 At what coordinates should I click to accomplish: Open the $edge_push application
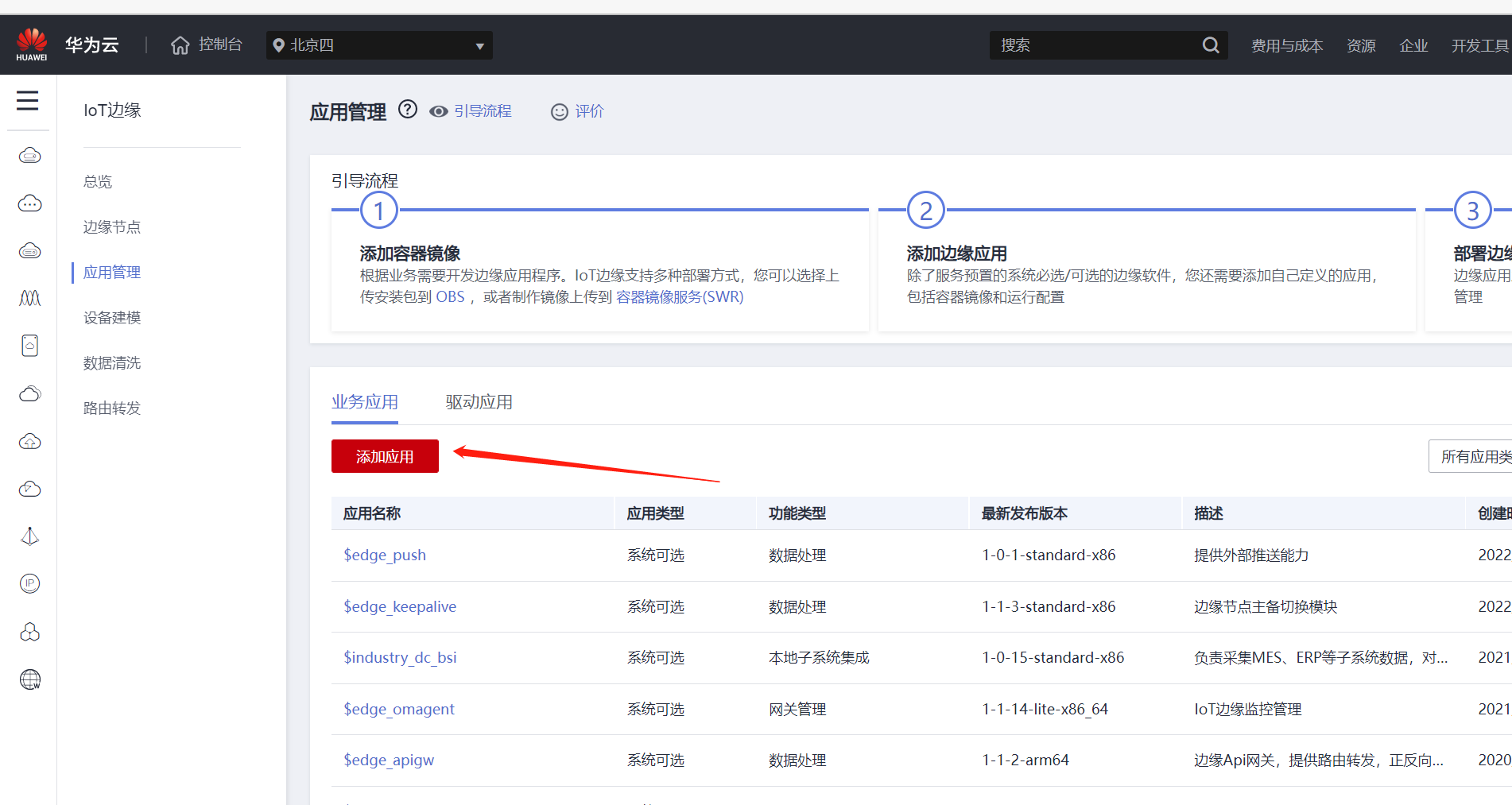pyautogui.click(x=385, y=555)
